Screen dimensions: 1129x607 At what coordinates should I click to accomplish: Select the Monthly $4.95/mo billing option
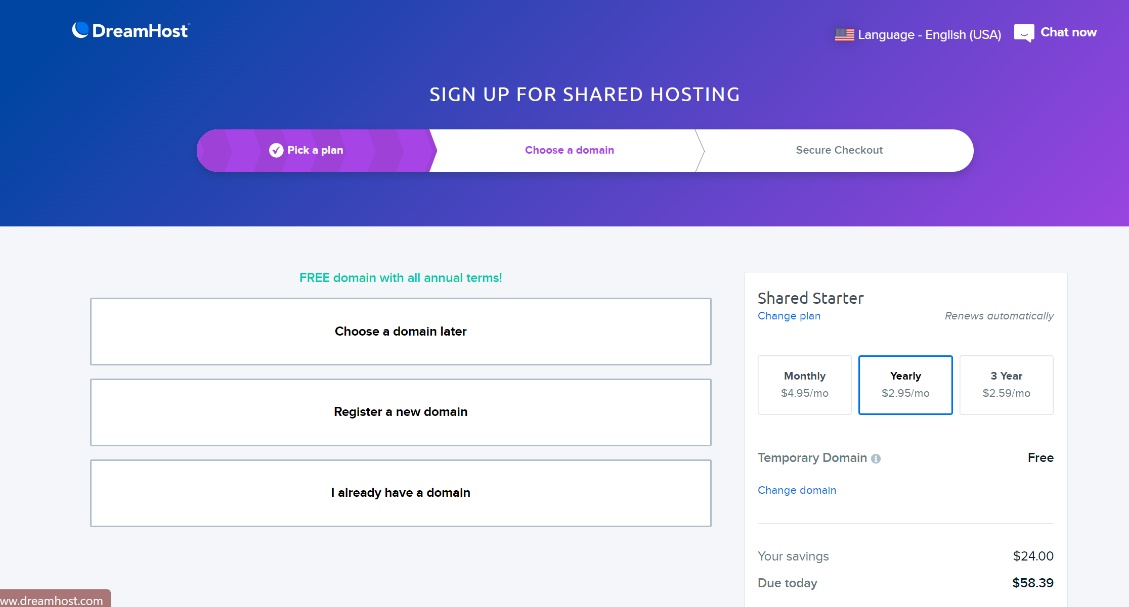[x=804, y=385]
